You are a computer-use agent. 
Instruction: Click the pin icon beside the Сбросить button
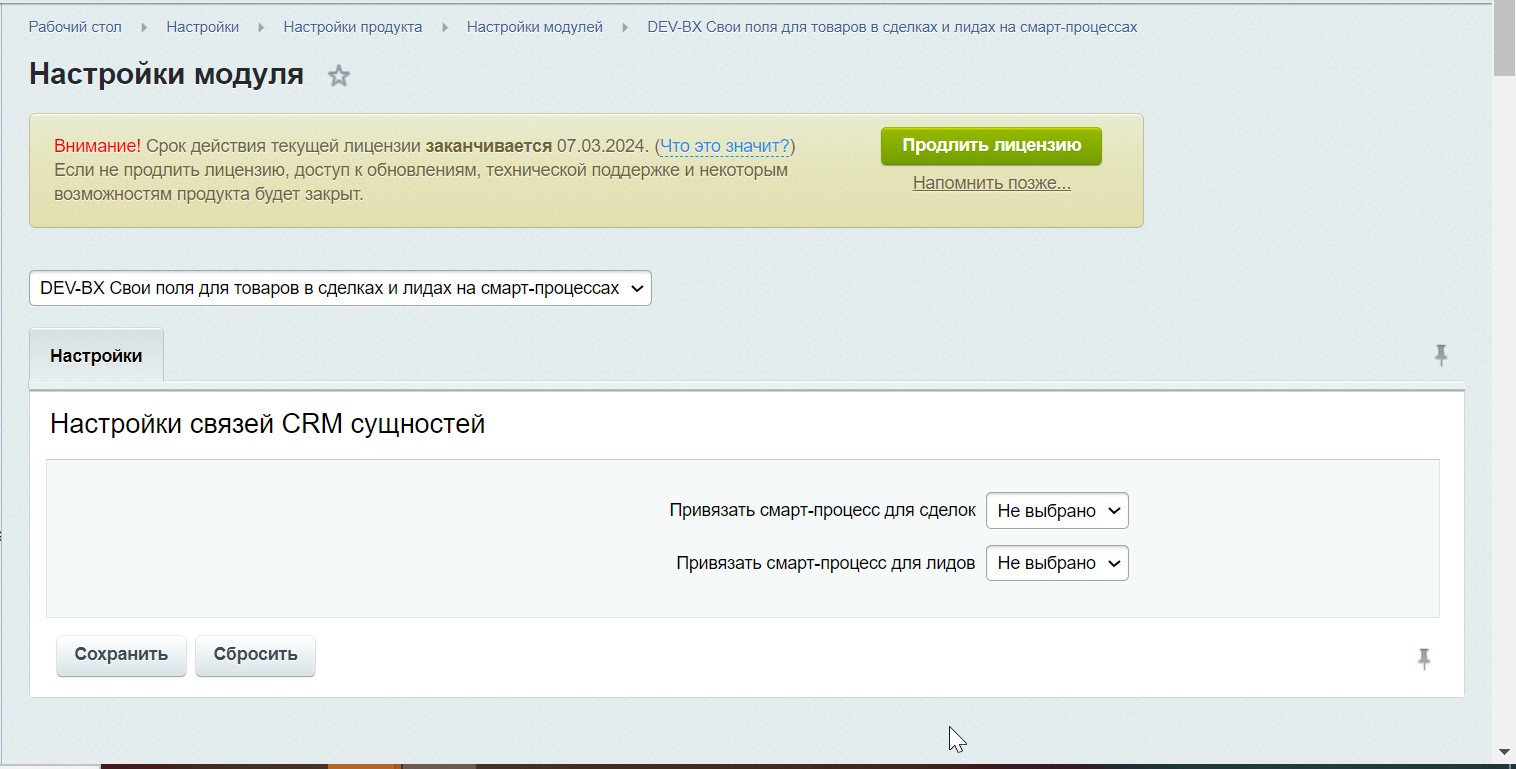tap(1424, 658)
